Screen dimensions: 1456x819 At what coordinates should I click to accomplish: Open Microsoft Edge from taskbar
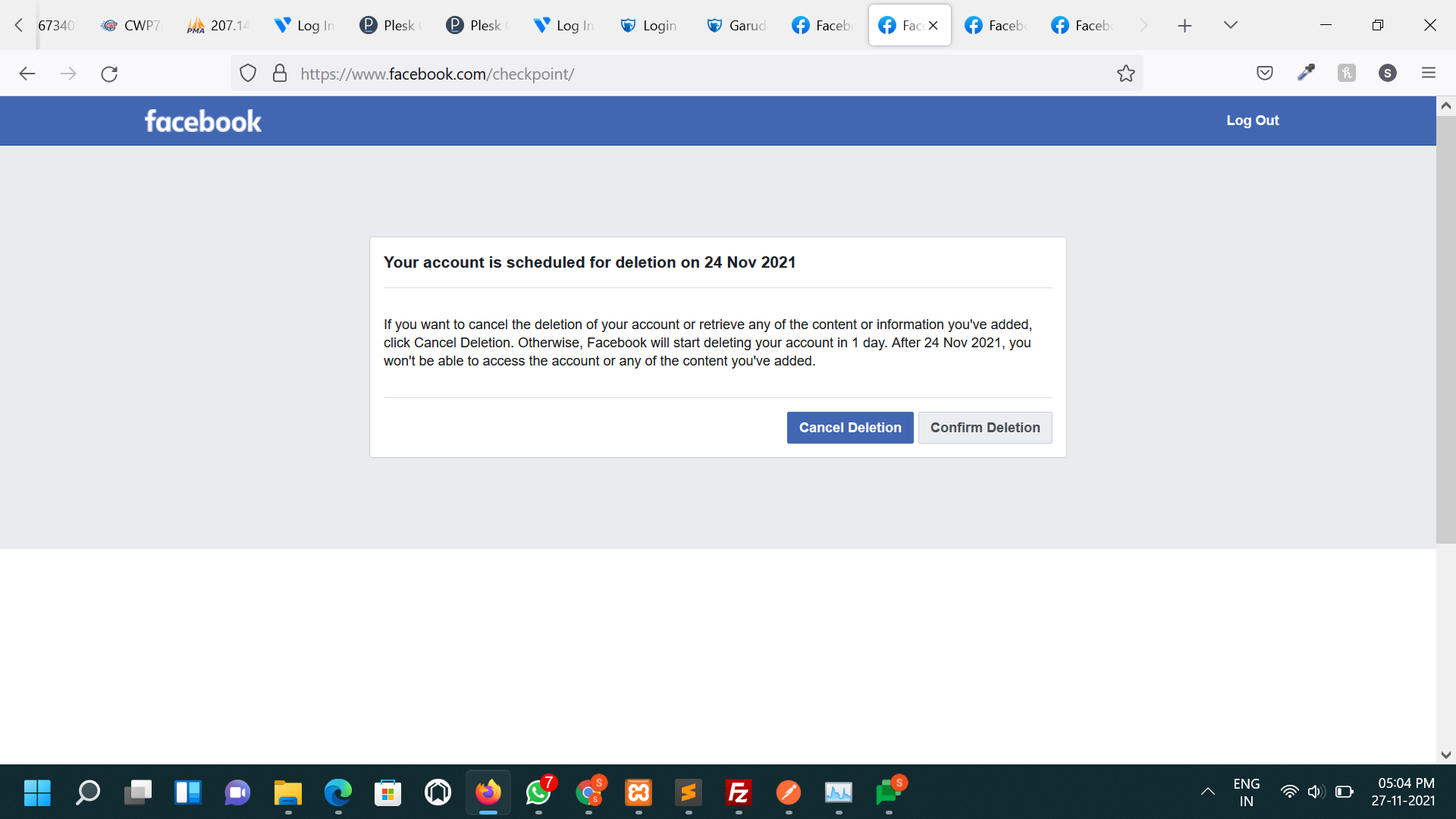[x=338, y=793]
